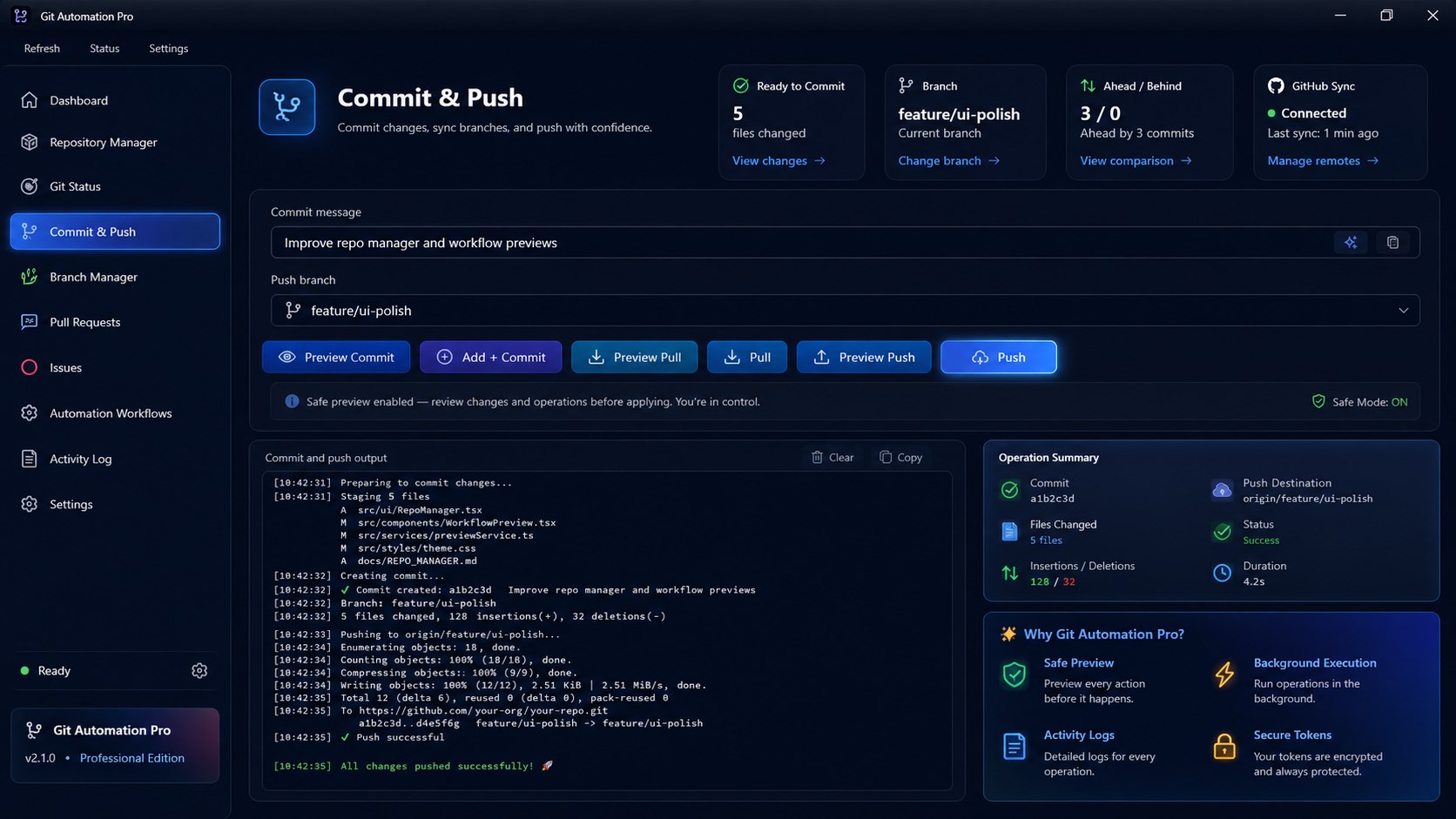Click the Ready to Commit checkmark icon
The height and width of the screenshot is (819, 1456).
pos(741,85)
